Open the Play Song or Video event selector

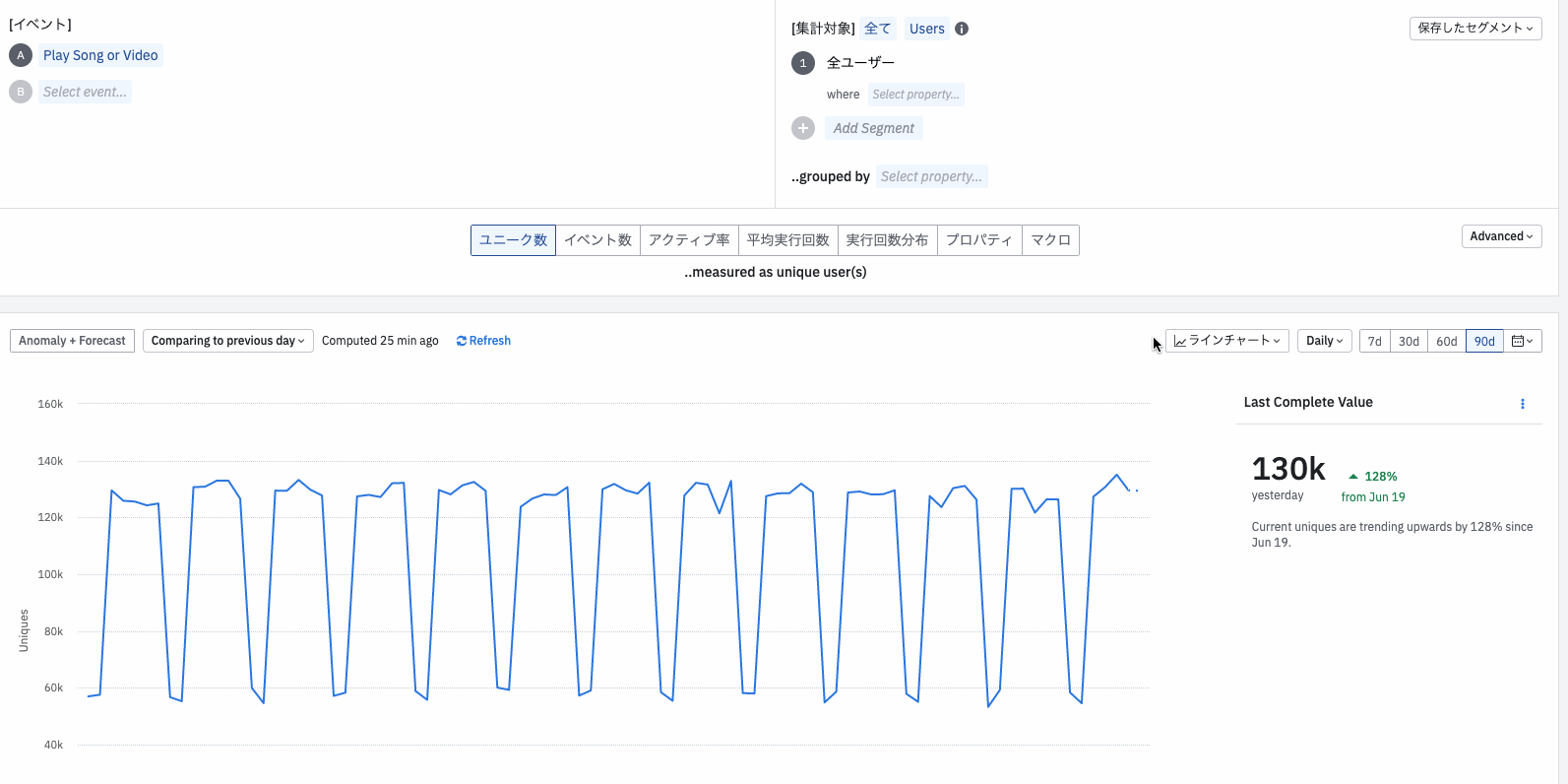100,55
